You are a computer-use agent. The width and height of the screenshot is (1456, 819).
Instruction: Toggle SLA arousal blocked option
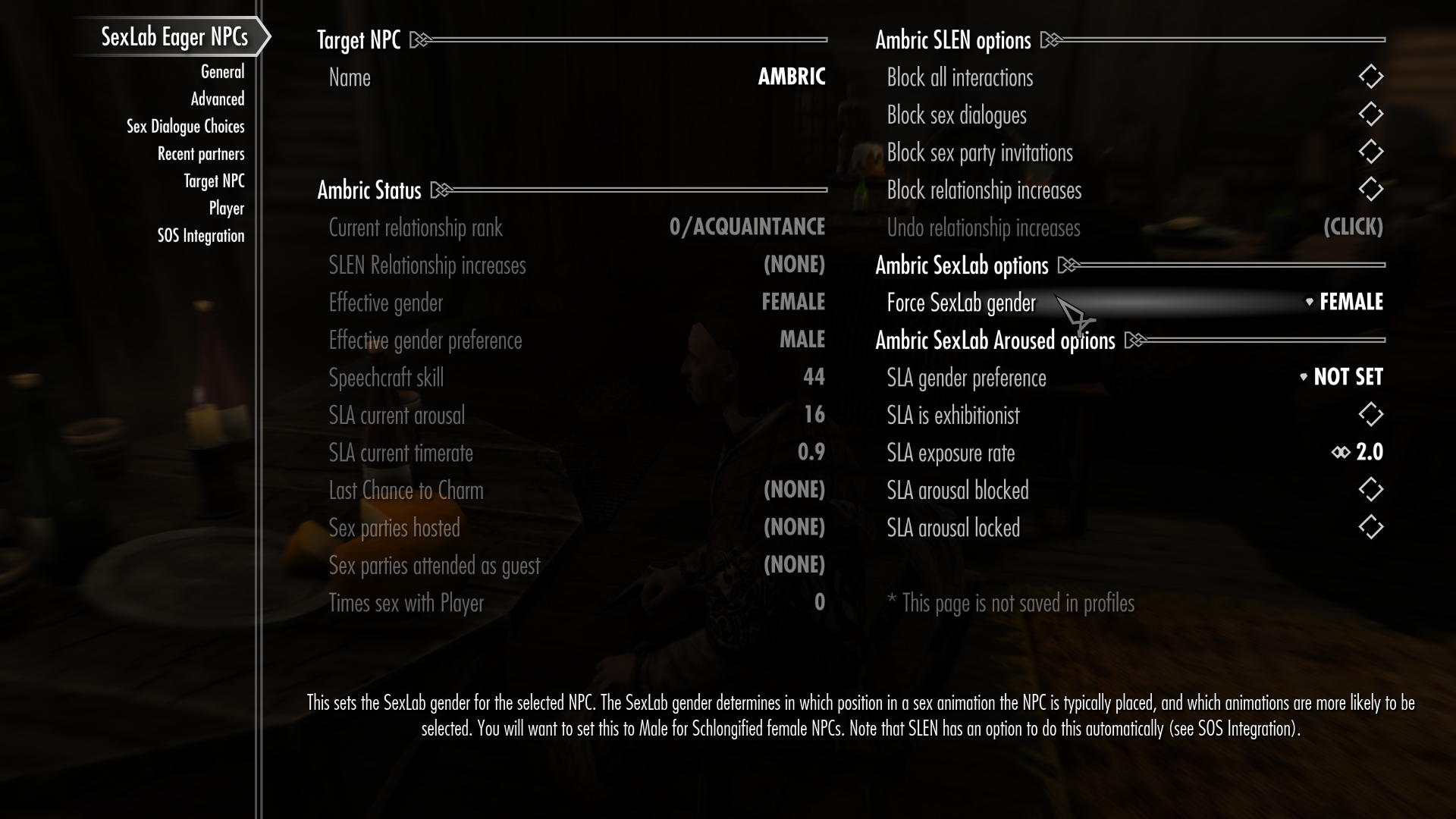1370,489
